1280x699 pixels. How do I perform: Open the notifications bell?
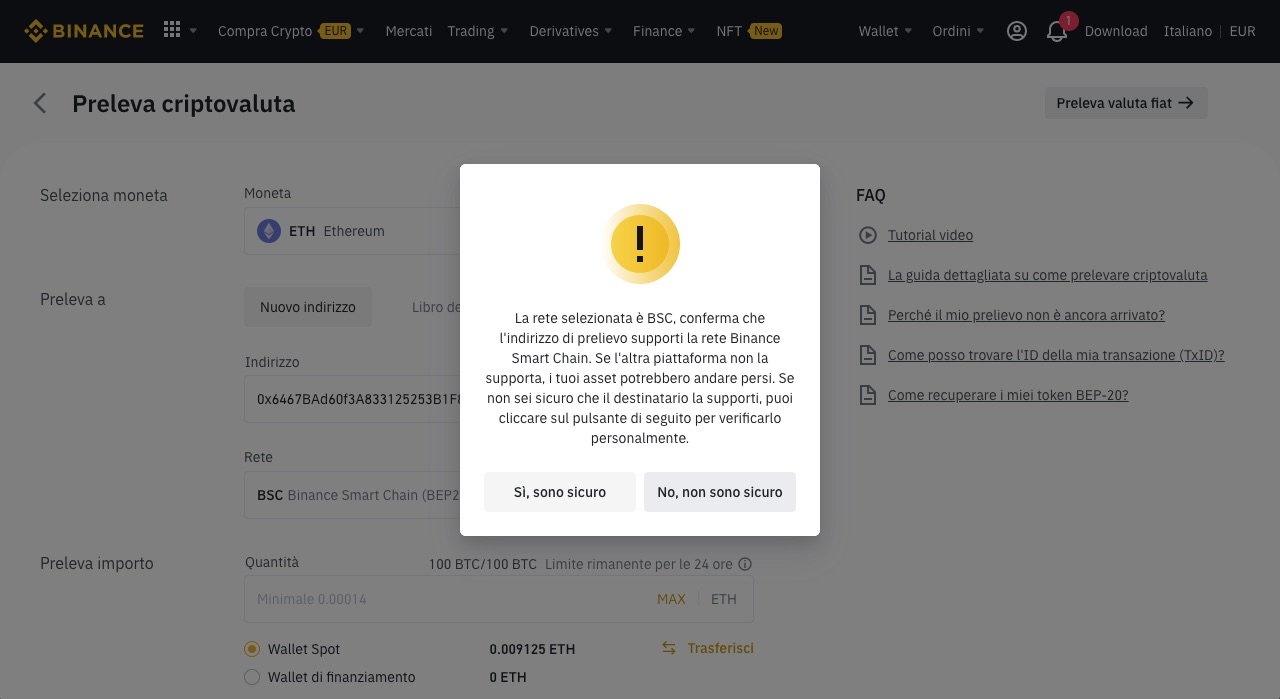pos(1057,31)
